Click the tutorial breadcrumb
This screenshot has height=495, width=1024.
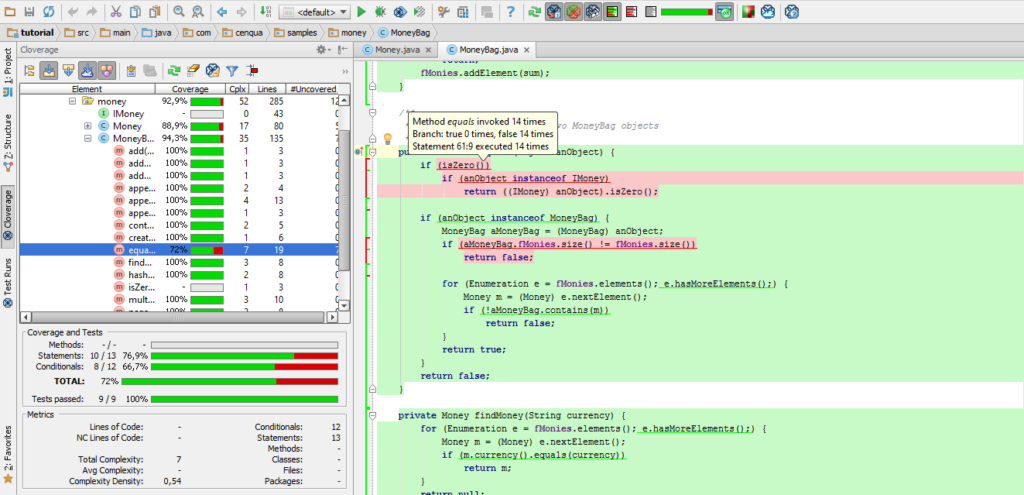click(33, 32)
